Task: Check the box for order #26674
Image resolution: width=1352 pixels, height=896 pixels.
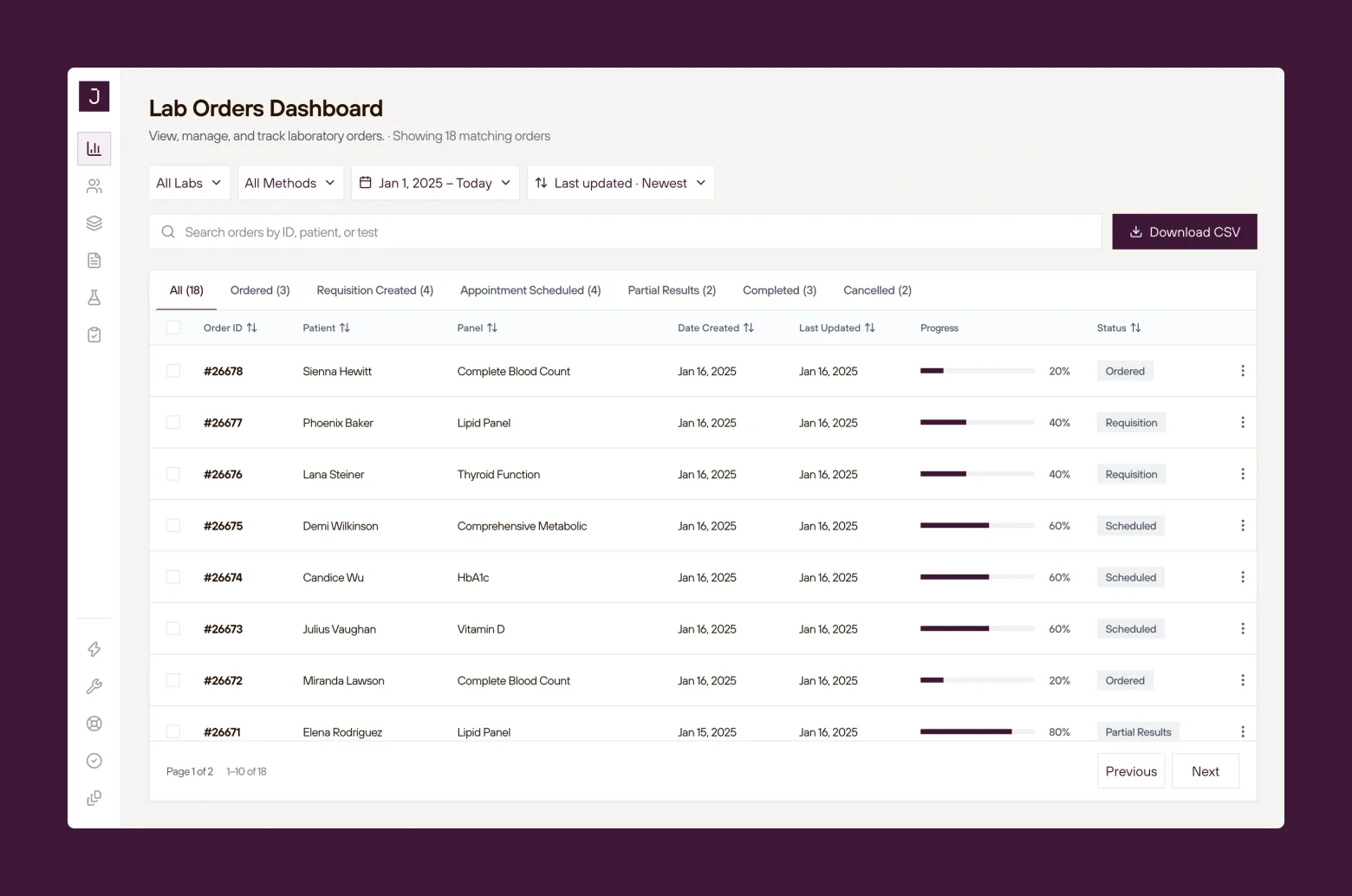Action: [173, 578]
